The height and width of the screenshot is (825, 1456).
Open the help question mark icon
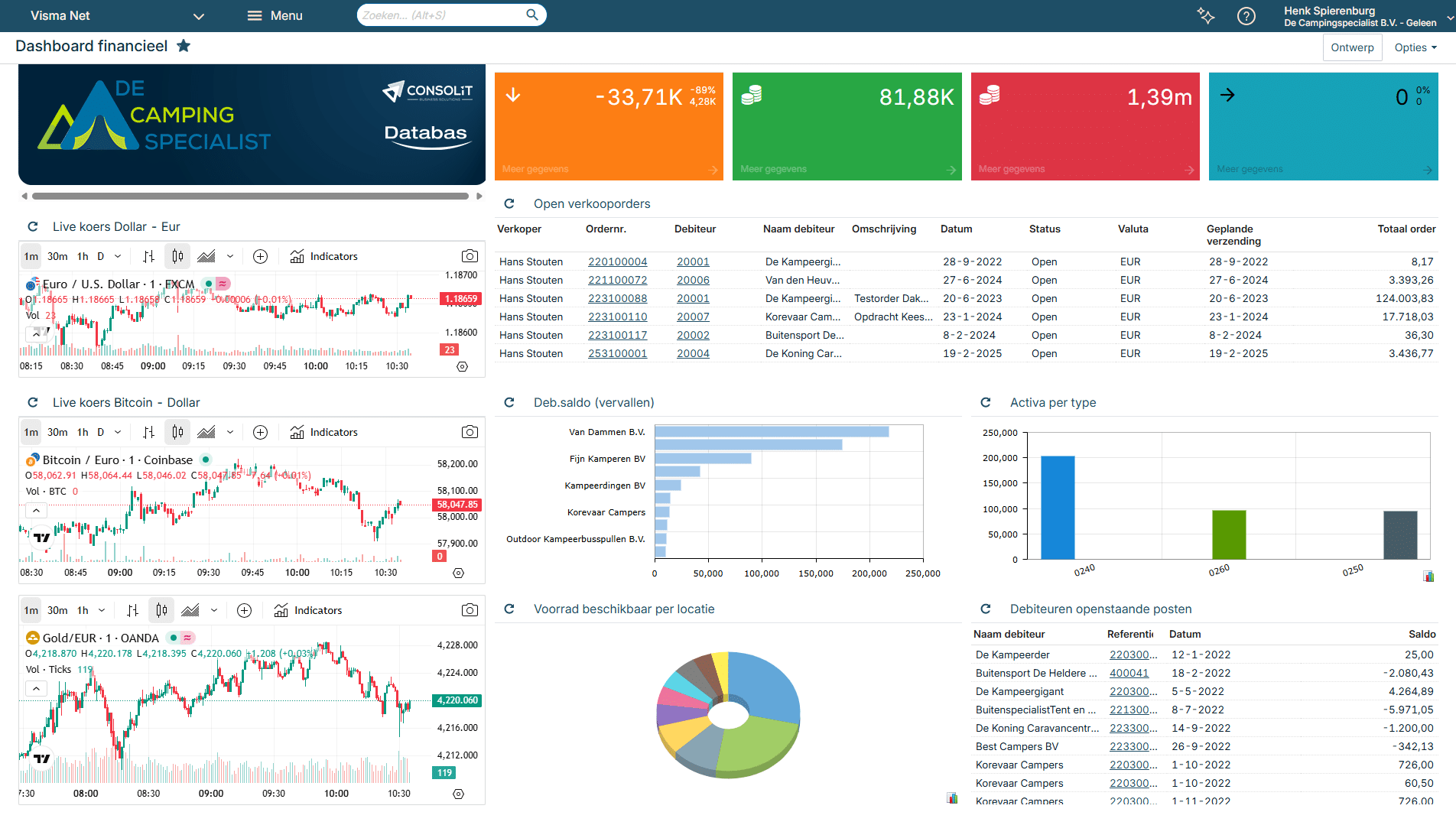(1246, 16)
